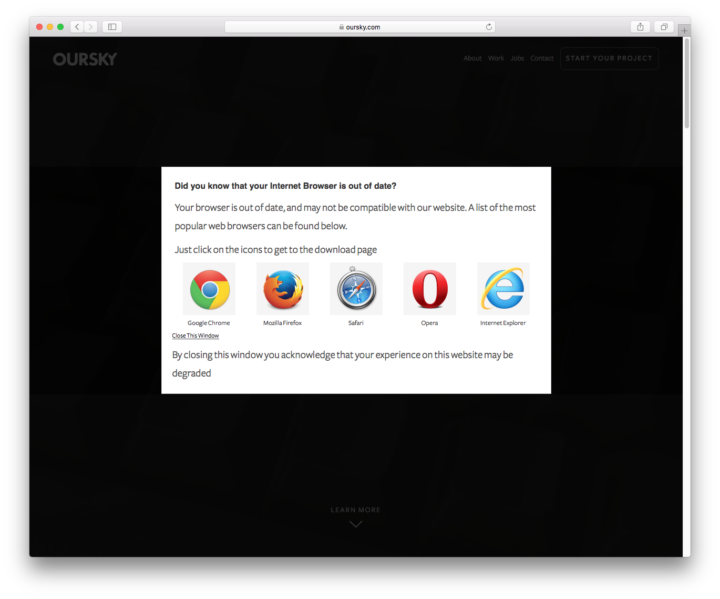The image size is (720, 599).
Task: Choose the Internet Explorer icon
Action: (503, 289)
